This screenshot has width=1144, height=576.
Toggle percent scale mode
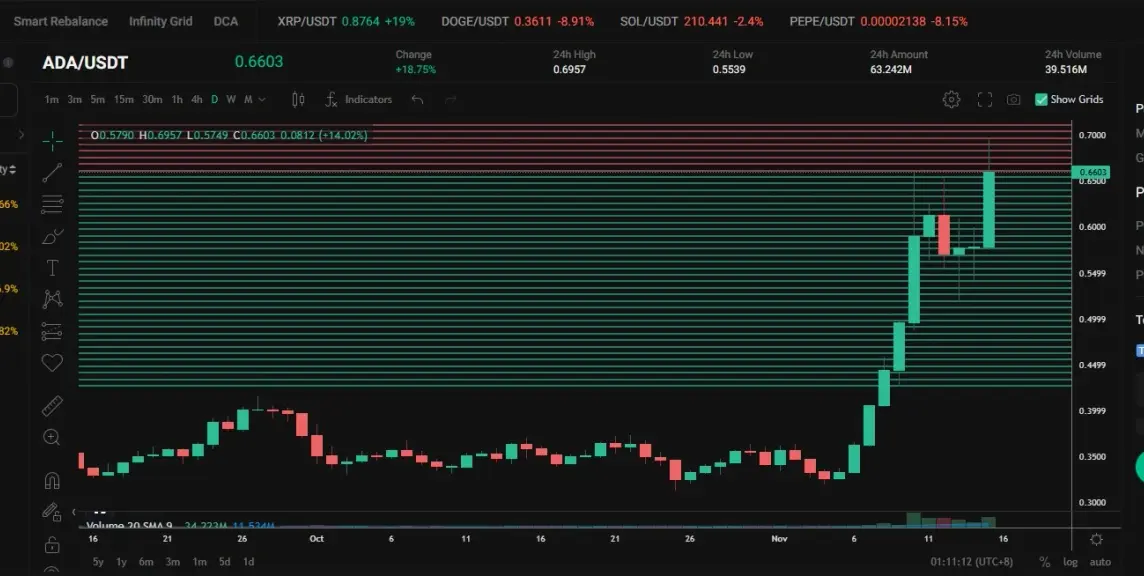pos(1045,561)
